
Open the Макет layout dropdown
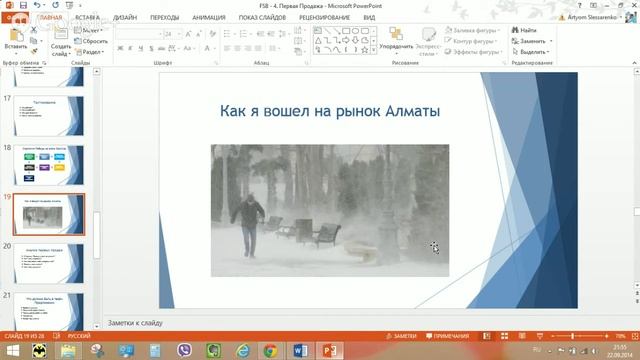point(88,30)
